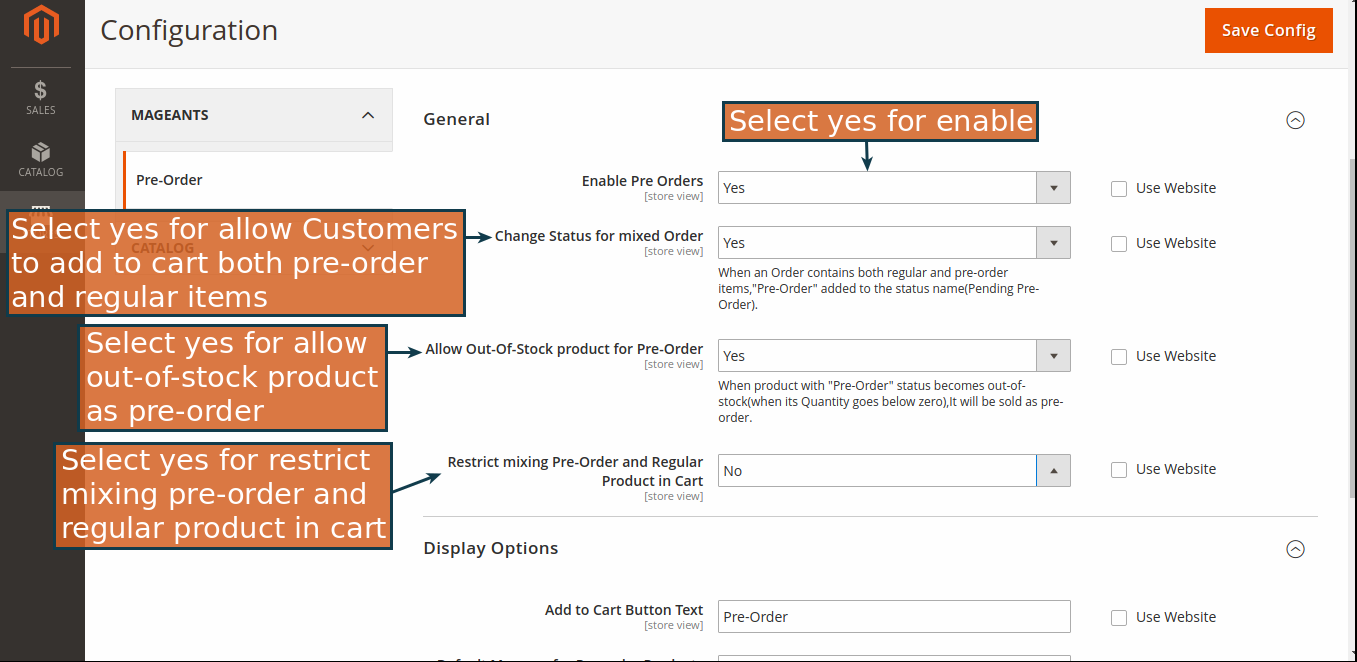Collapse the MAGEANTS section chevron

[368, 115]
